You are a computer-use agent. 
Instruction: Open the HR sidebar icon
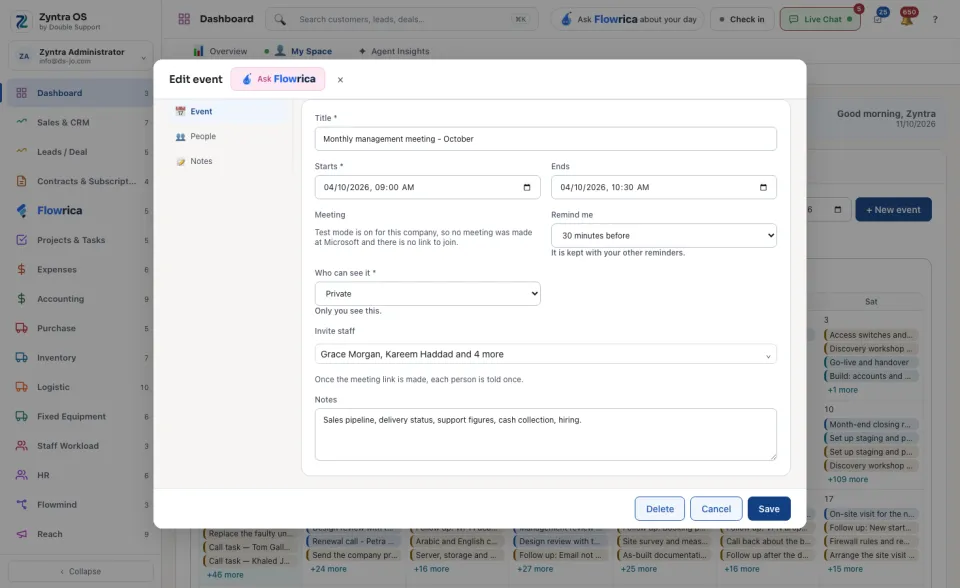(x=21, y=475)
